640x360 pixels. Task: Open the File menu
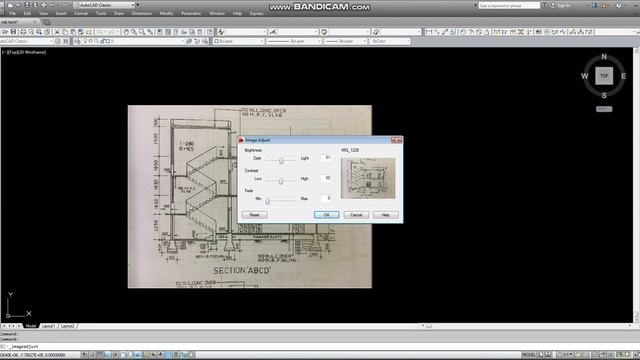13,13
